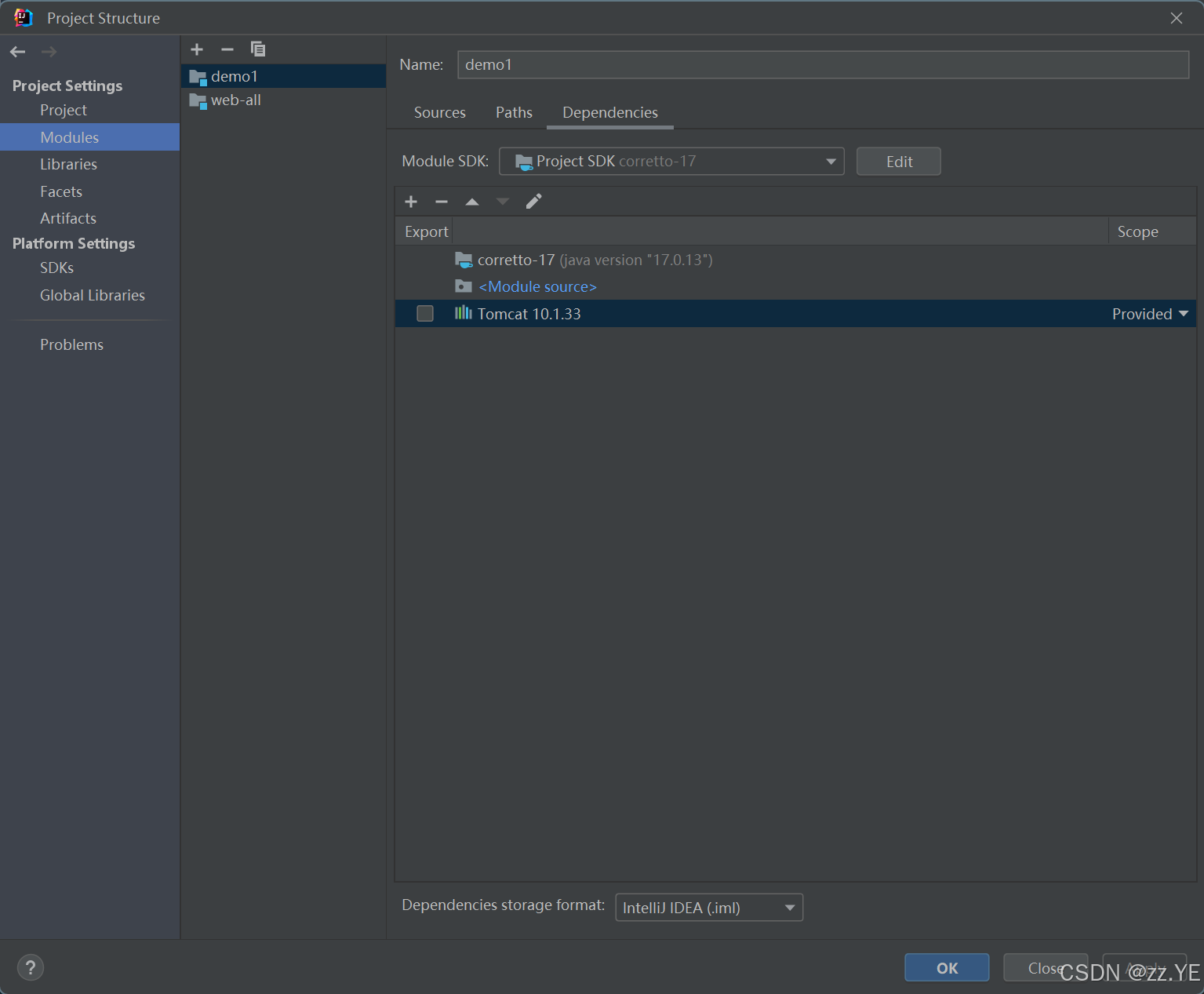Switch to the Sources tab
The width and height of the screenshot is (1204, 994).
click(440, 112)
